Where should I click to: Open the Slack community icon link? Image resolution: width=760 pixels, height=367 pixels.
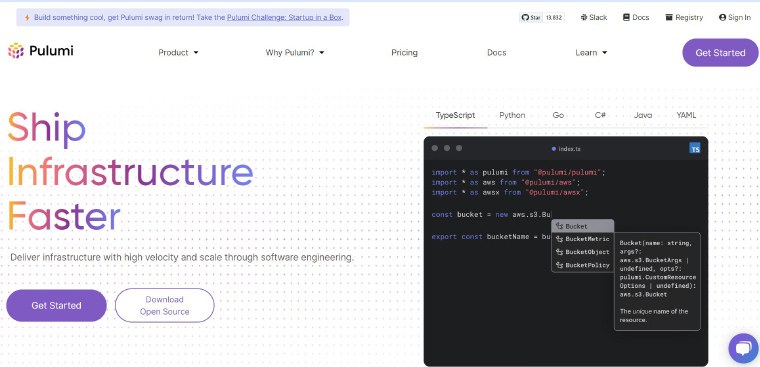(584, 17)
